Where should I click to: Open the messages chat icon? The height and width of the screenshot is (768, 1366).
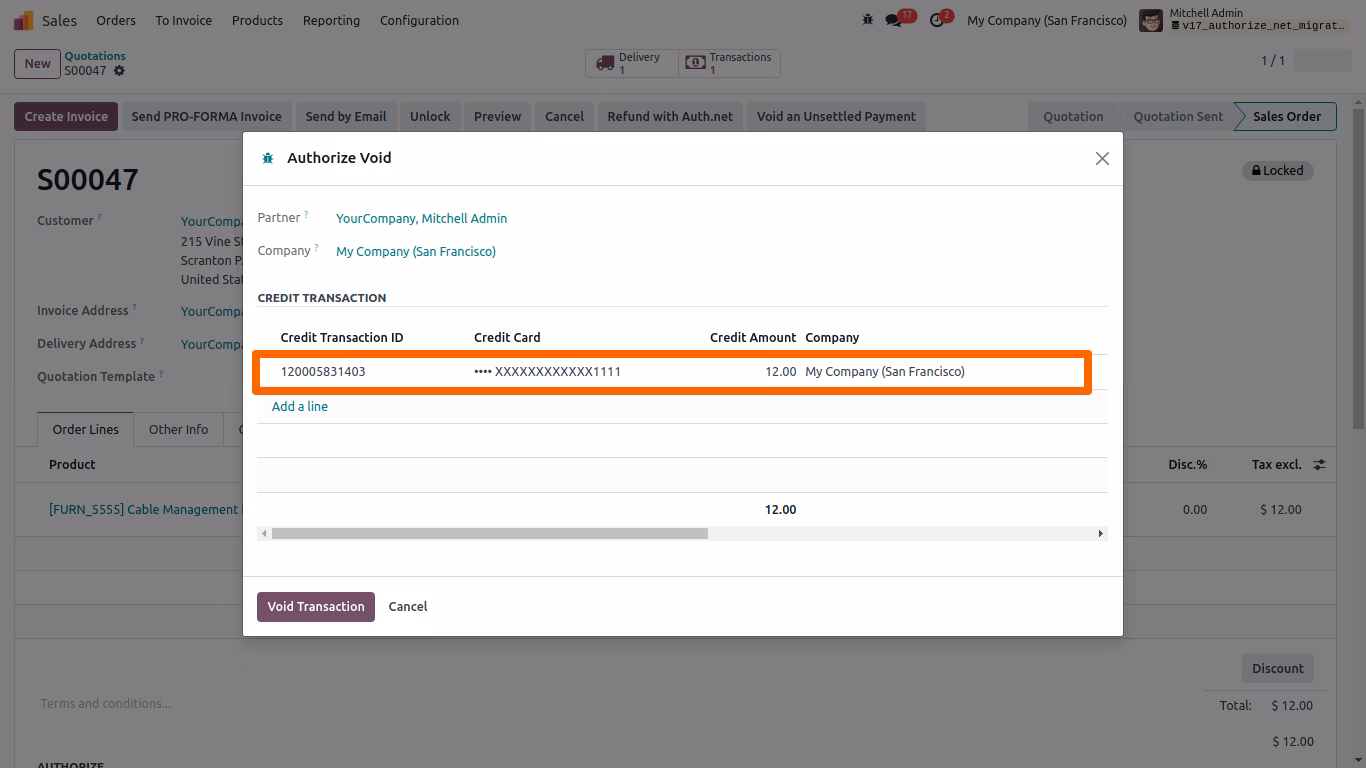click(x=894, y=20)
